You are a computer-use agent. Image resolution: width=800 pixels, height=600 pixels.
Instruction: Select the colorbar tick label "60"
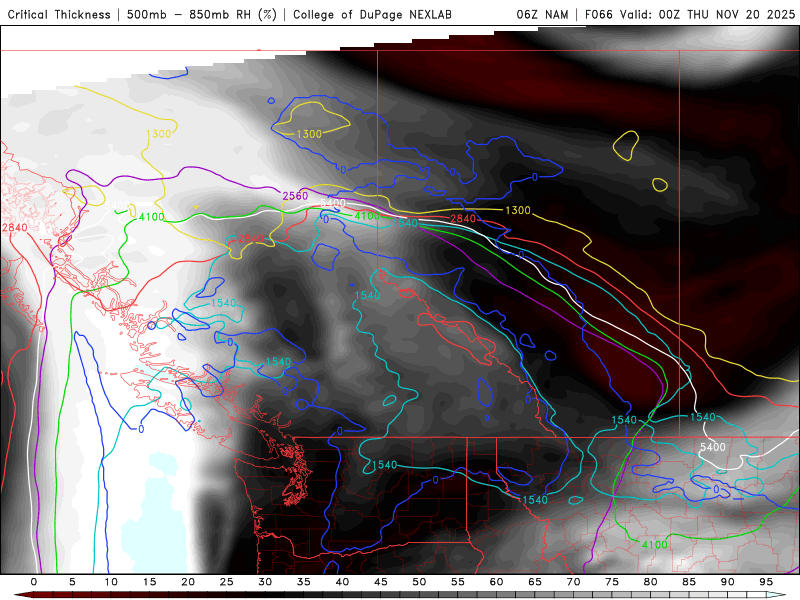pyautogui.click(x=496, y=582)
